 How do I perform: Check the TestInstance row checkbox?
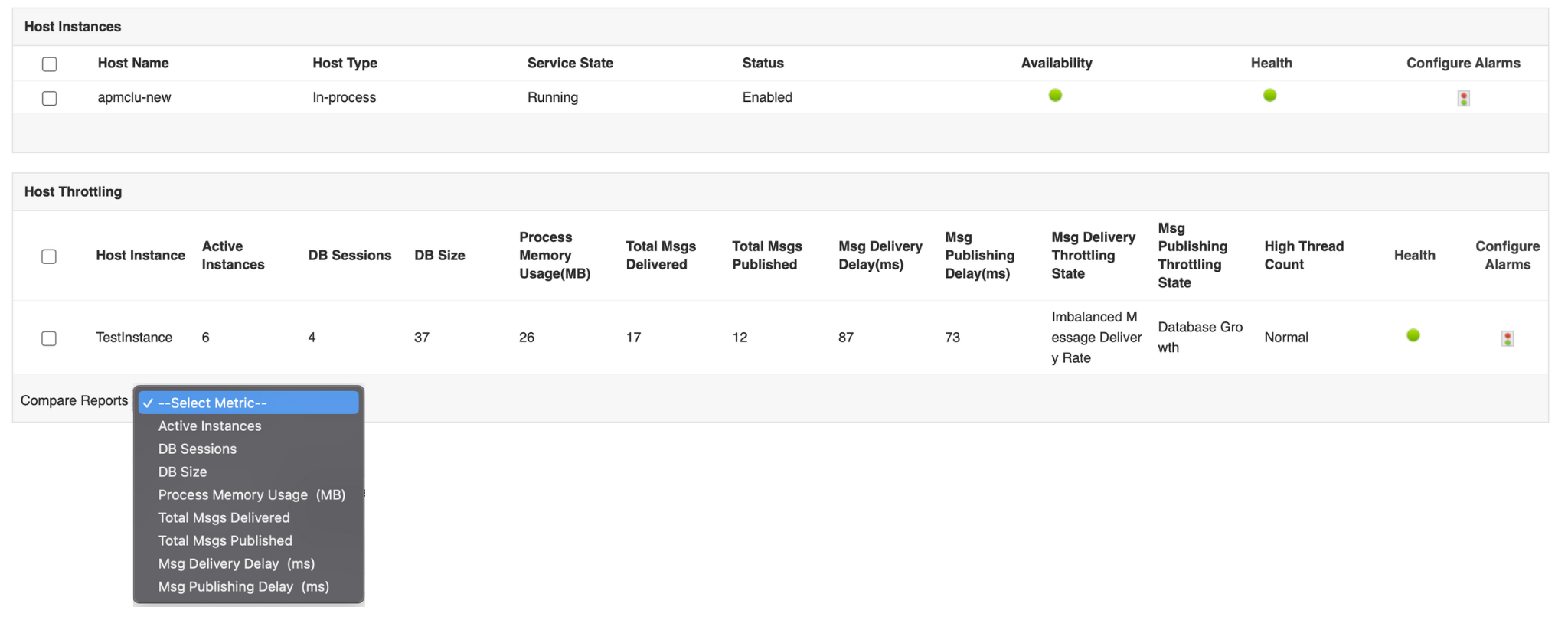coord(49,338)
